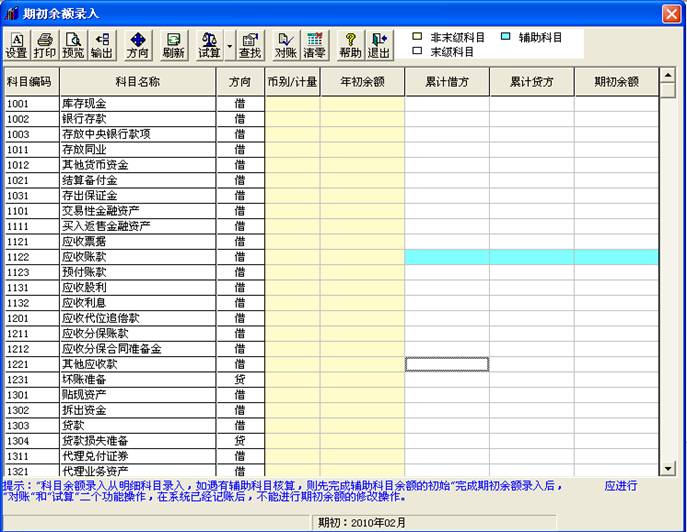Viewport: 687px width, 532px height.
Task: Open 帮助 help
Action: click(x=350, y=45)
